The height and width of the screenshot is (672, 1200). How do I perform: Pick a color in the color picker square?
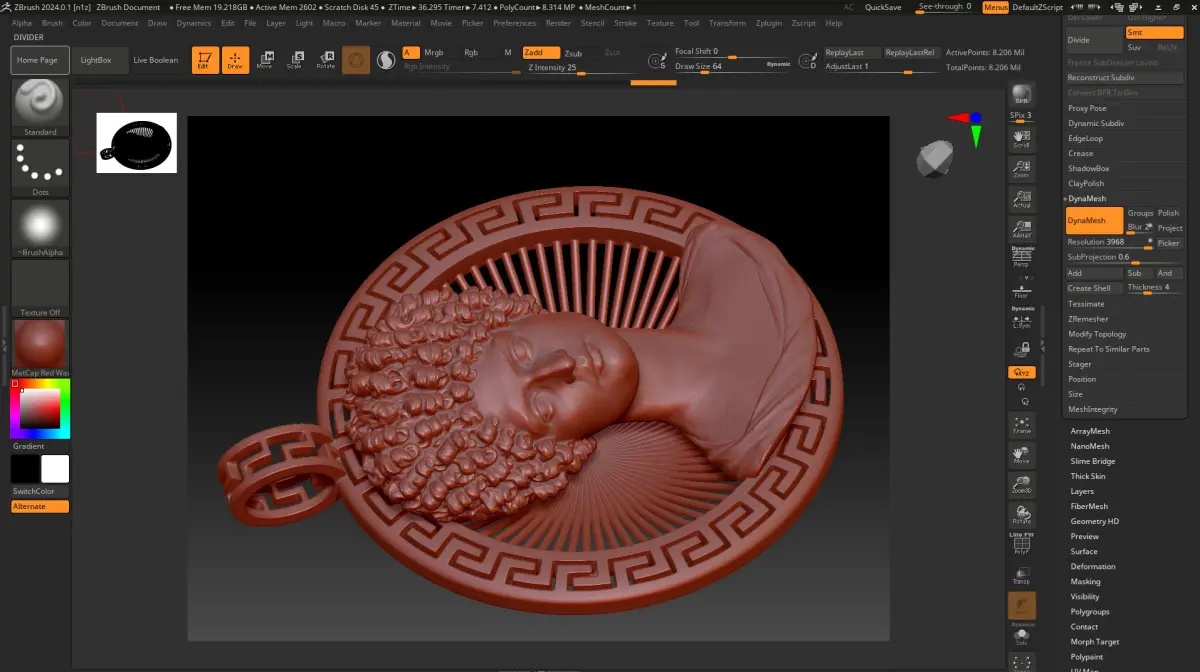click(x=40, y=408)
